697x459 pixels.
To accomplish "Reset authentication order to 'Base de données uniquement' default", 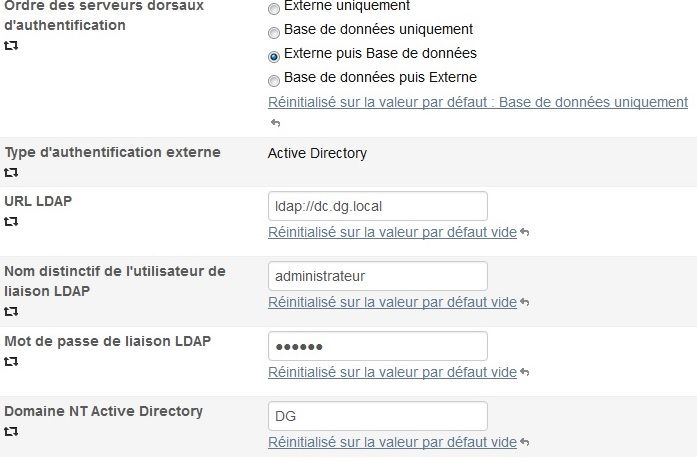I will [478, 102].
